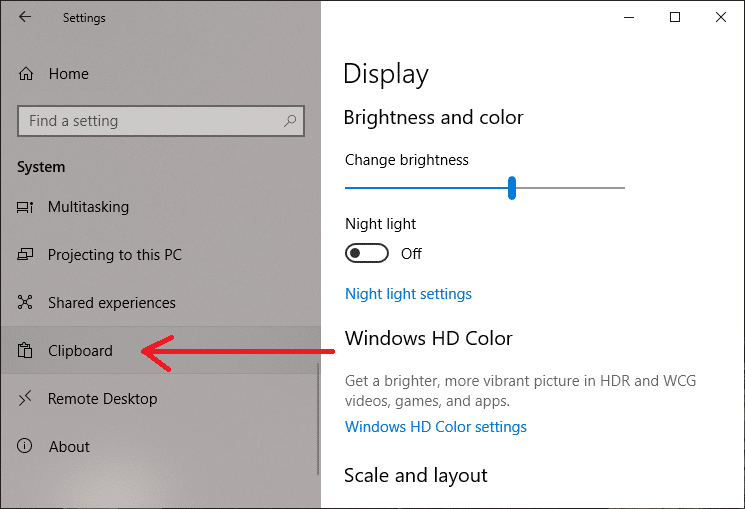Maximize the Settings window
This screenshot has height=509, width=745.
[675, 17]
